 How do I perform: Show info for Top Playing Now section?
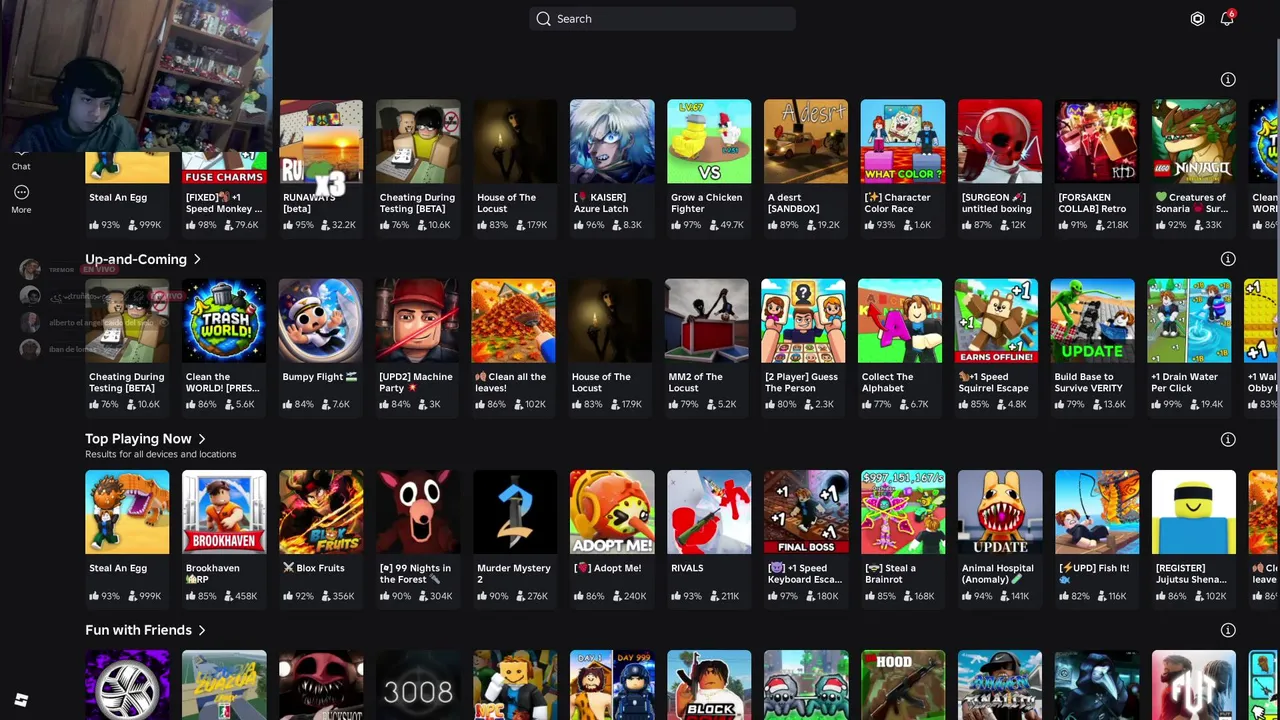pyautogui.click(x=1228, y=439)
